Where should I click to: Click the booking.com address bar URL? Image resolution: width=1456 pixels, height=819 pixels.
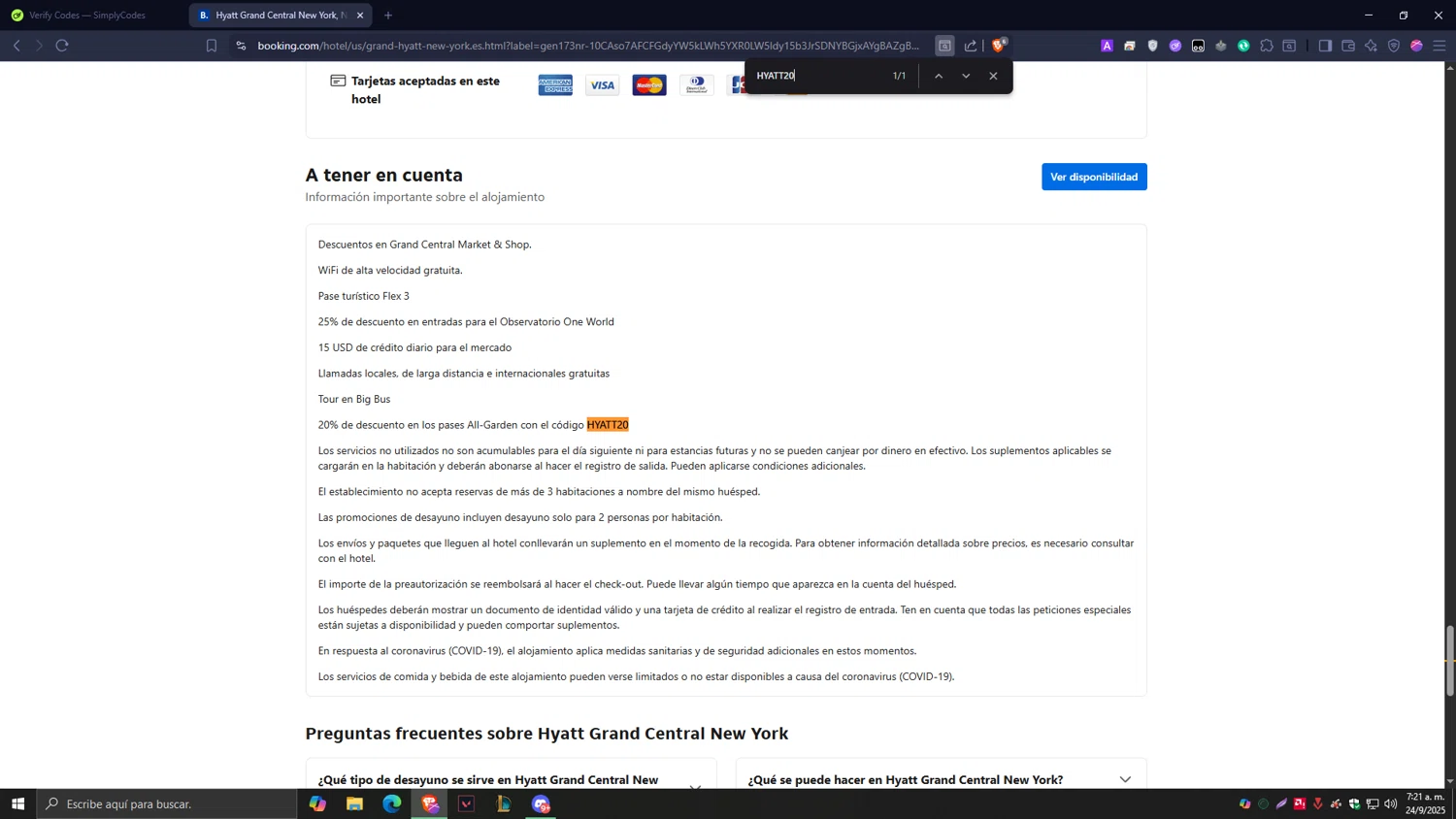pos(587,46)
